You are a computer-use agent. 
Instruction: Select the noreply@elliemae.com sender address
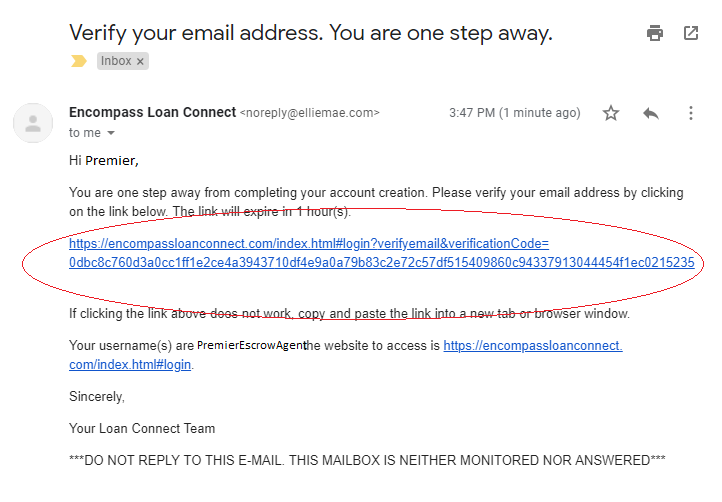pos(309,113)
